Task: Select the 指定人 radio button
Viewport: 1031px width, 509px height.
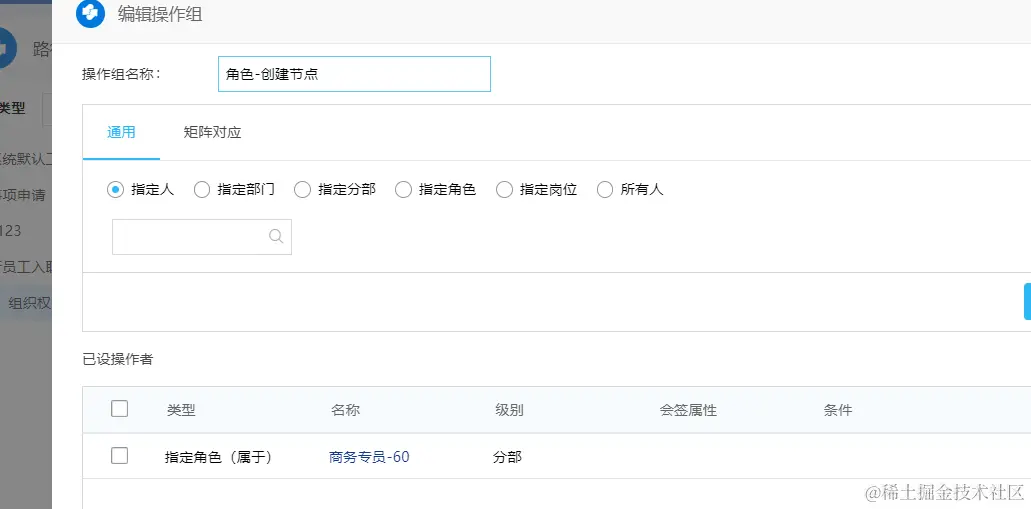Action: 115,190
